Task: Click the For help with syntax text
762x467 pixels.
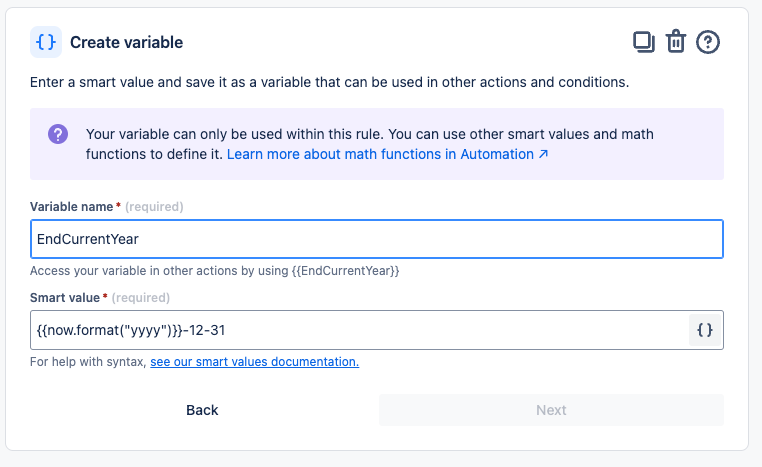Action: (88, 361)
